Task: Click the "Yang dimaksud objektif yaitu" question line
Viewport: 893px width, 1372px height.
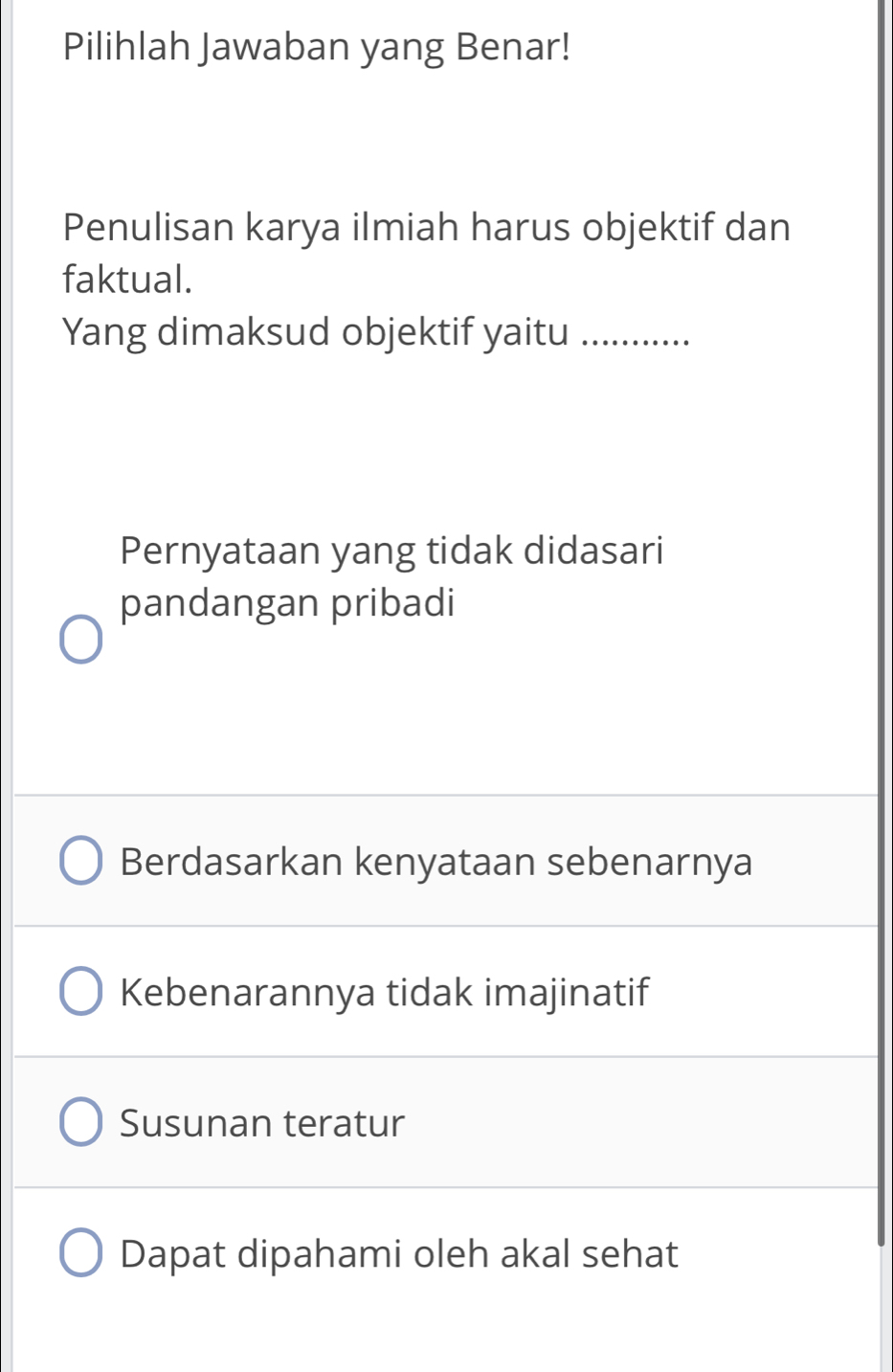Action: click(x=316, y=332)
